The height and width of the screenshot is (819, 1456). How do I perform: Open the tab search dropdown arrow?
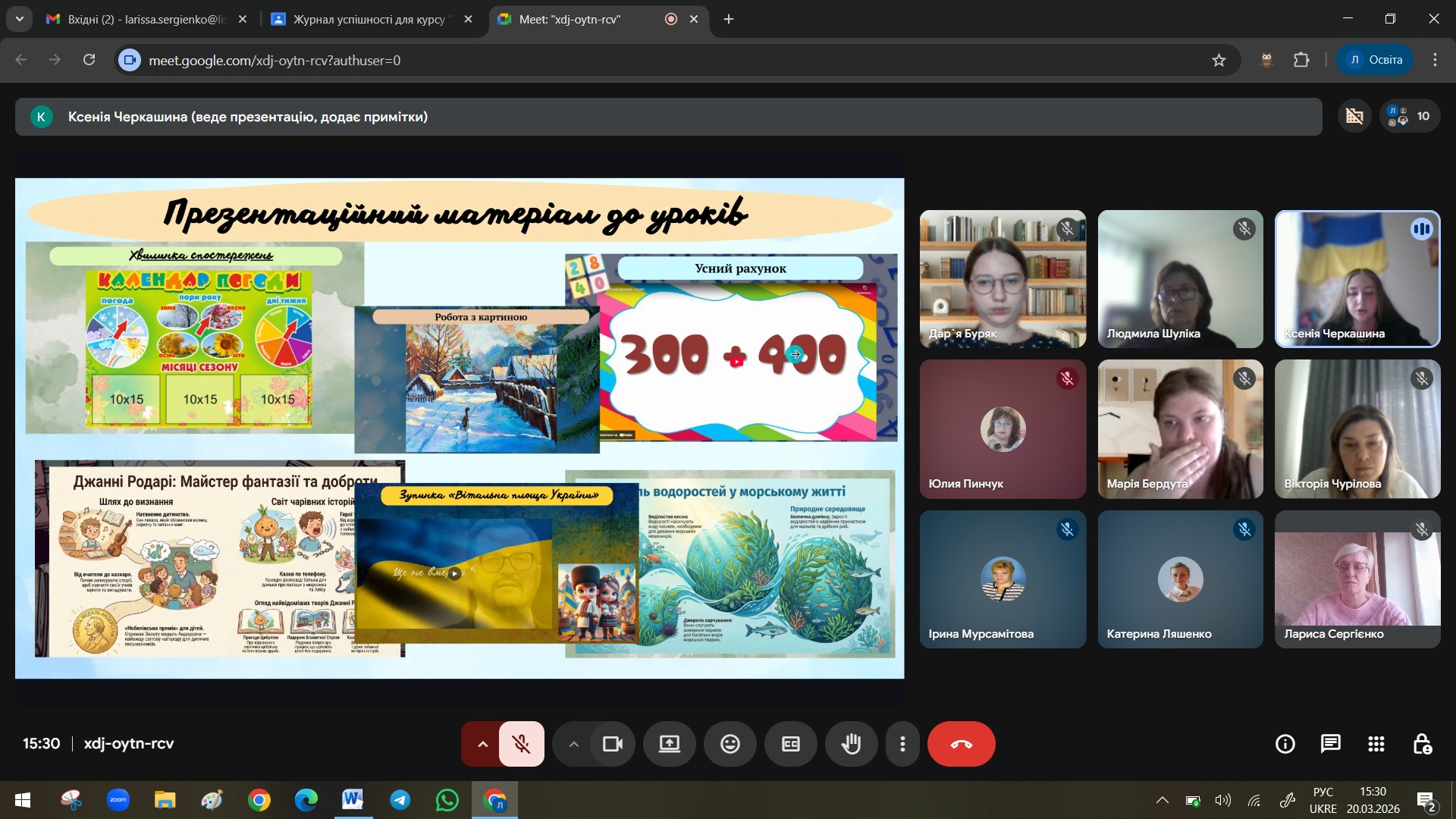coord(19,19)
